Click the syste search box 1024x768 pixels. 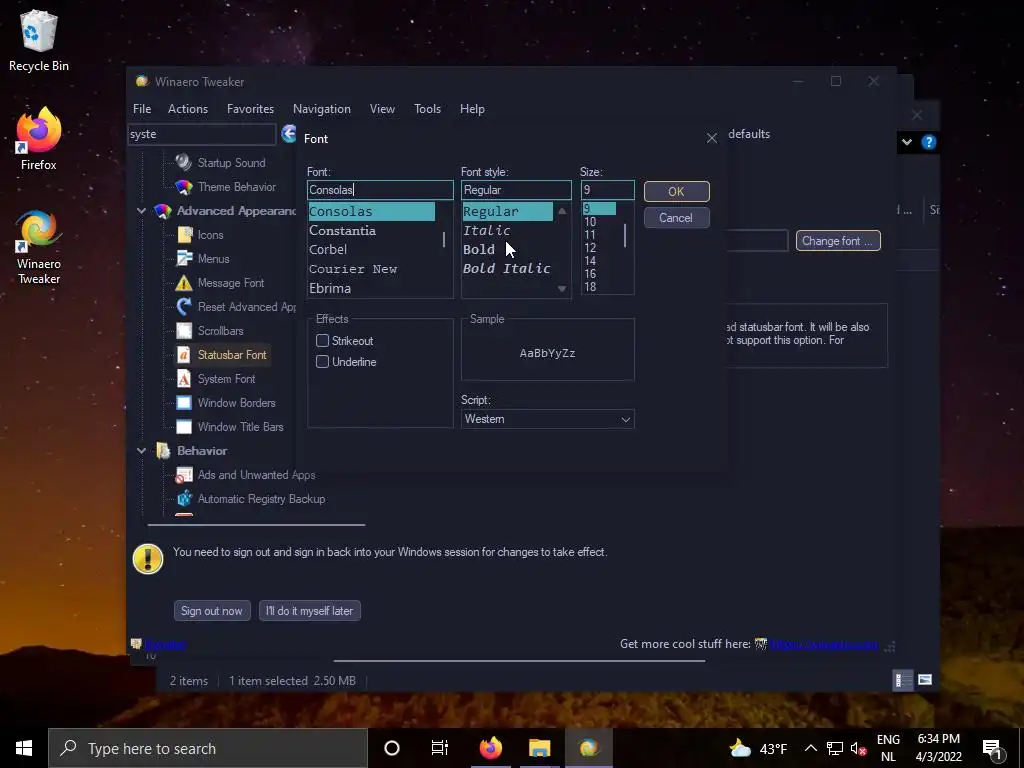(202, 134)
